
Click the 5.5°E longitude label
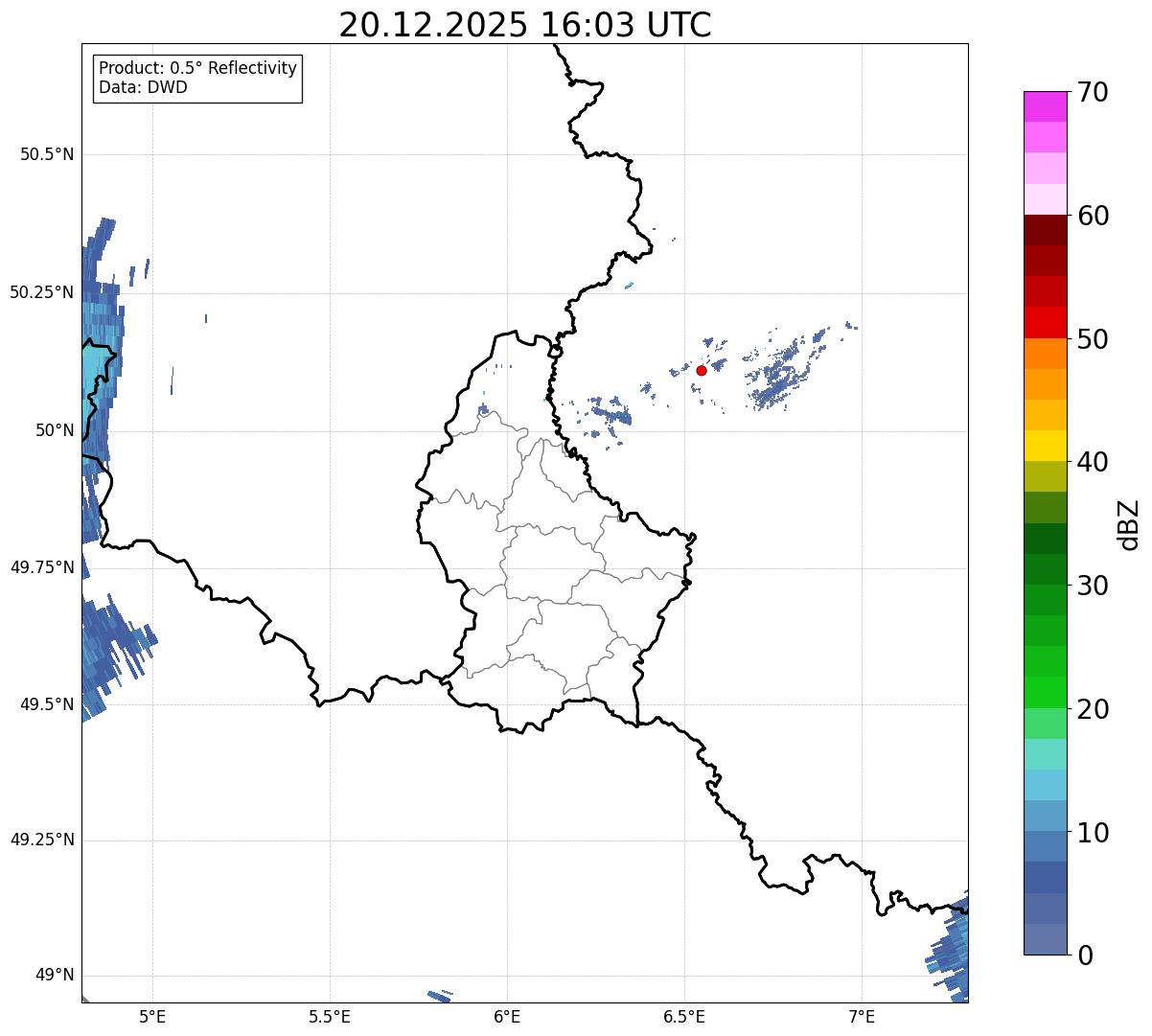click(330, 1016)
